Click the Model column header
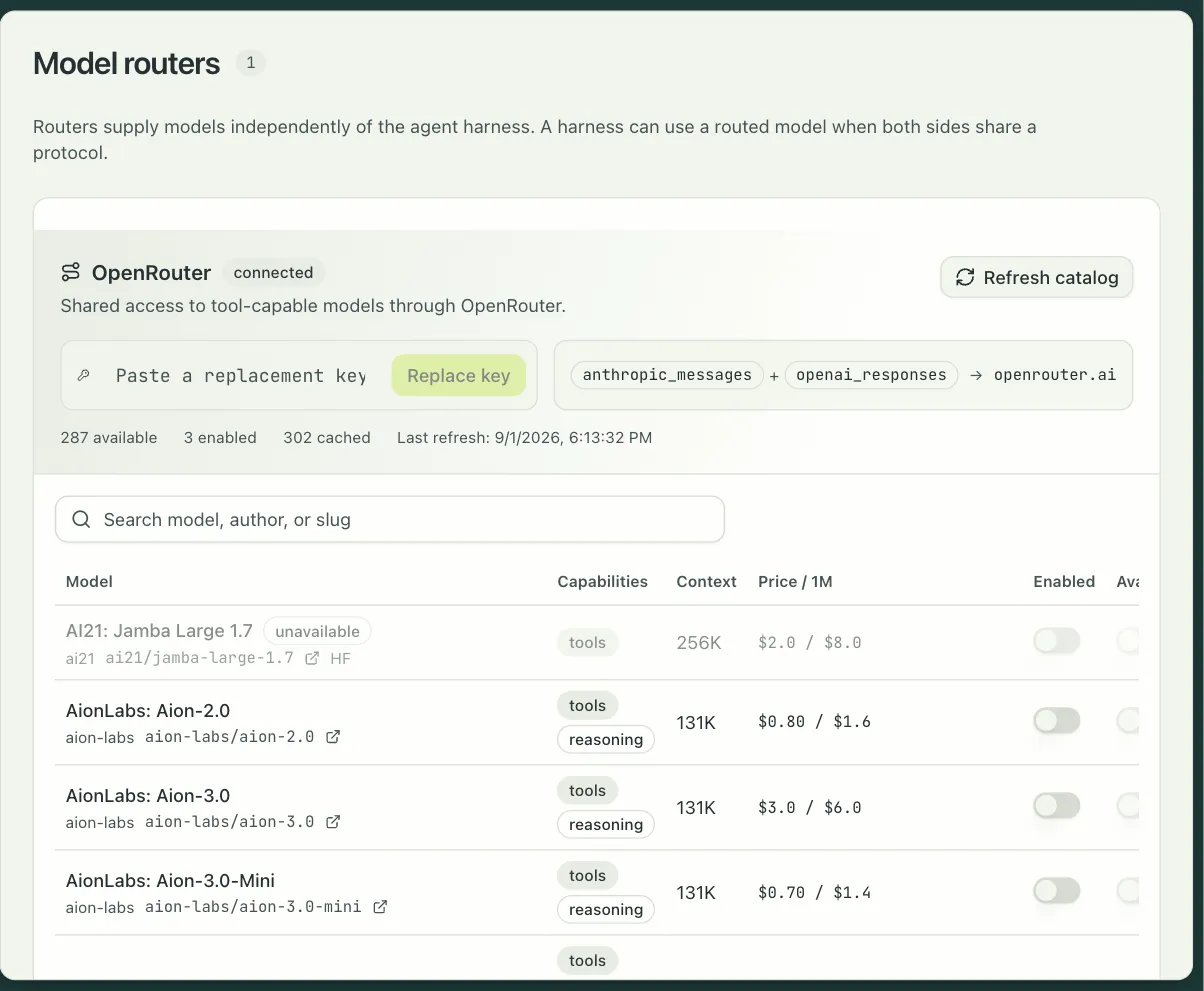The width and height of the screenshot is (1204, 991). (89, 581)
